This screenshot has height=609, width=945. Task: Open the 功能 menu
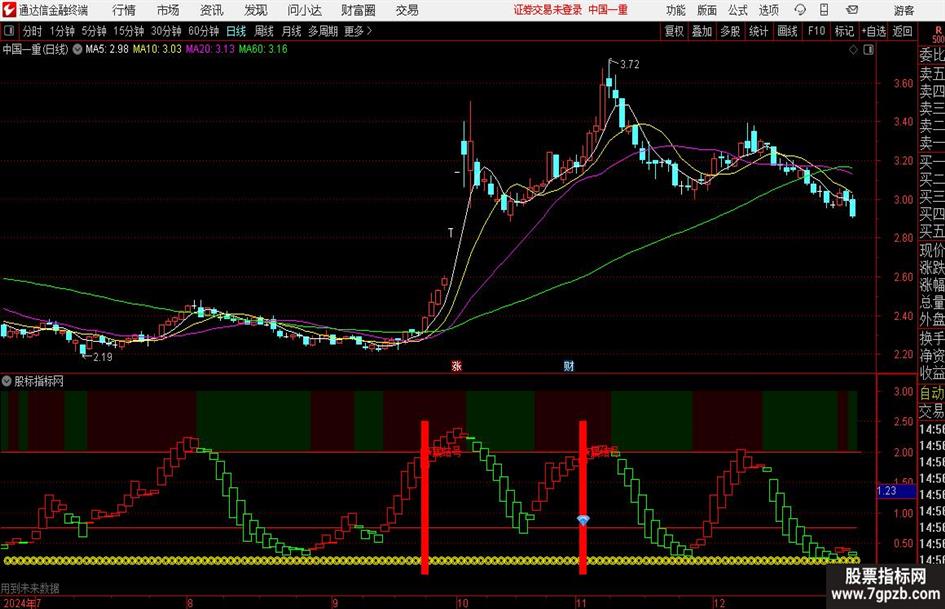676,10
